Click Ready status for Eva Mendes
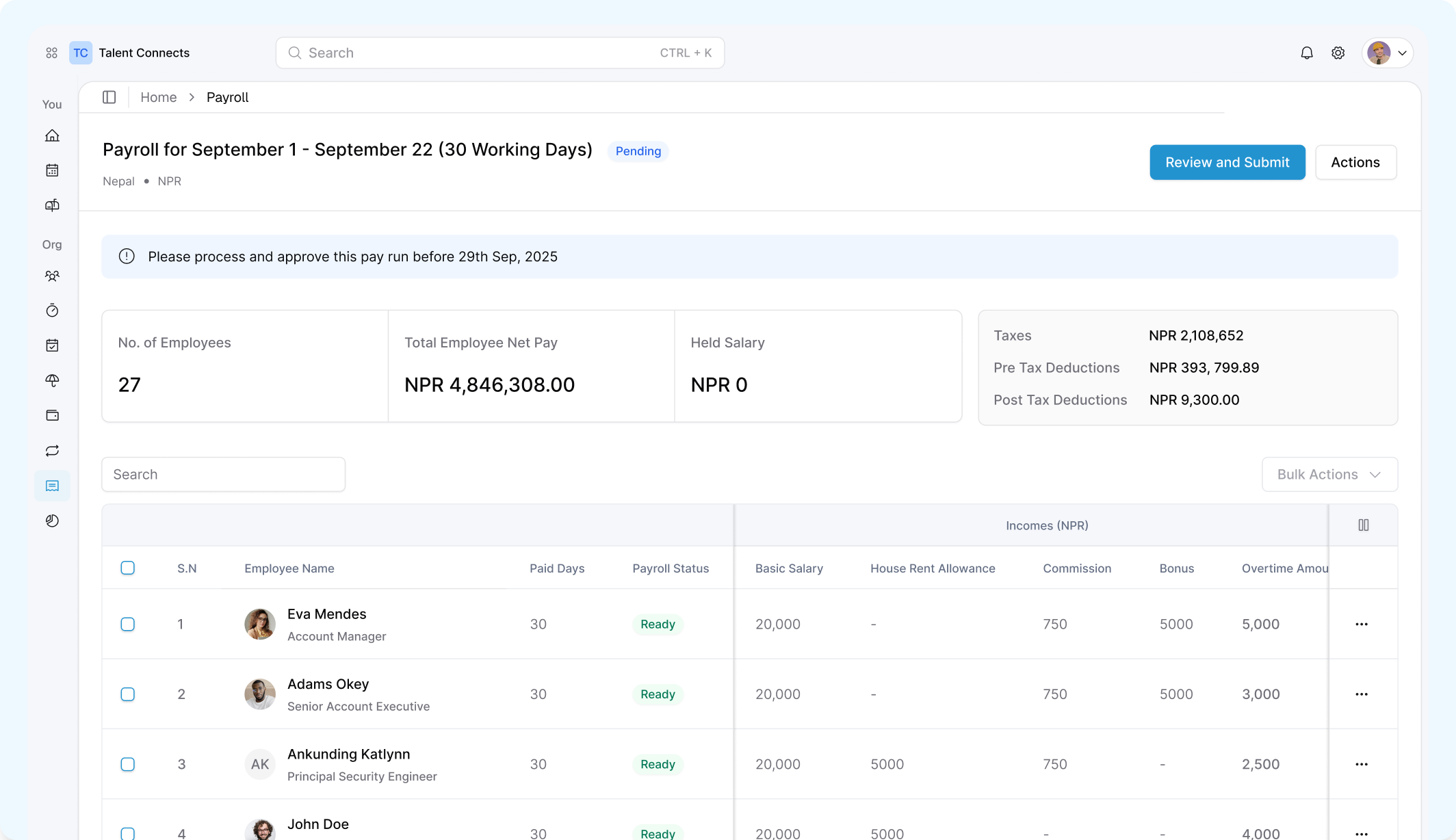 pos(658,624)
